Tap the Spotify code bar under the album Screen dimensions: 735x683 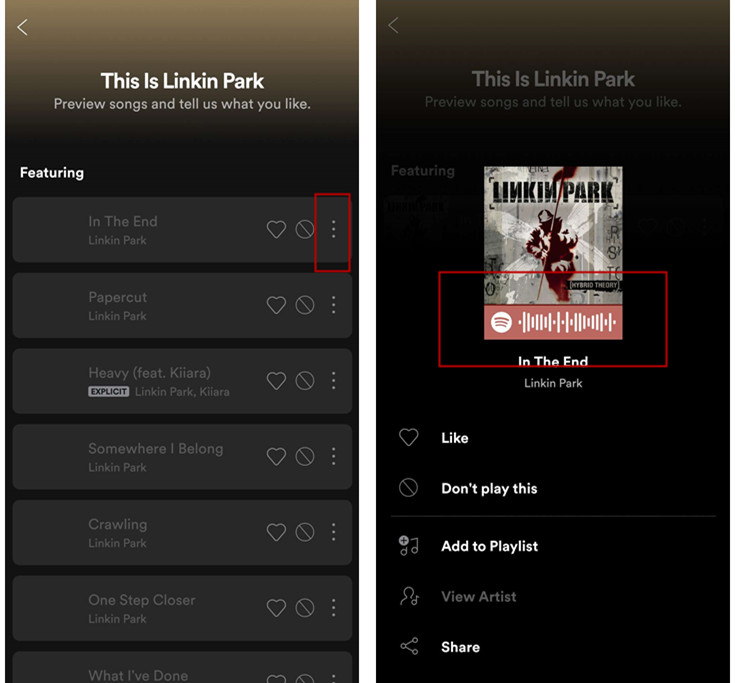click(553, 323)
